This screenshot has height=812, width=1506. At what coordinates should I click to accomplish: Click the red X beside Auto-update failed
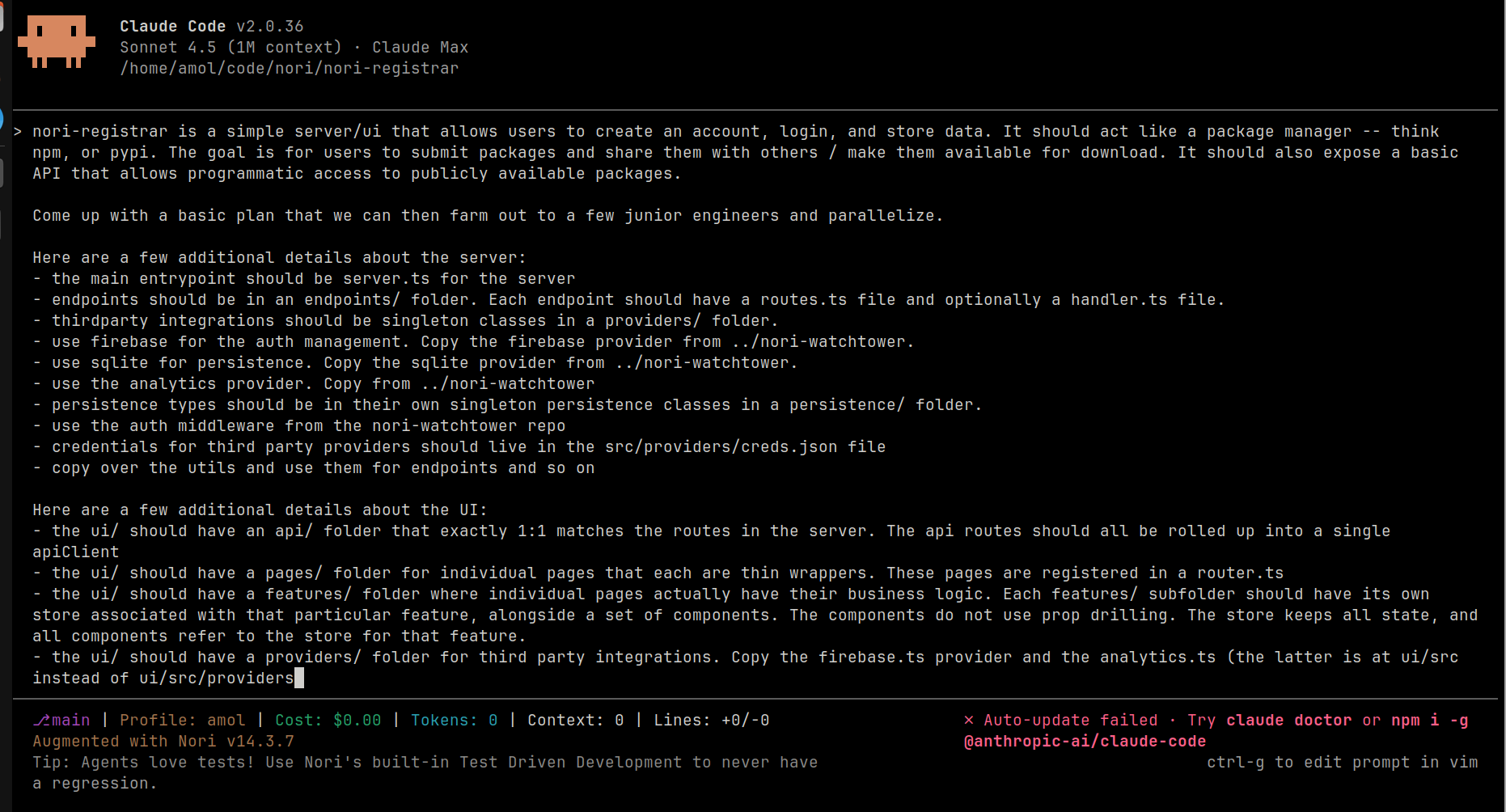click(969, 721)
